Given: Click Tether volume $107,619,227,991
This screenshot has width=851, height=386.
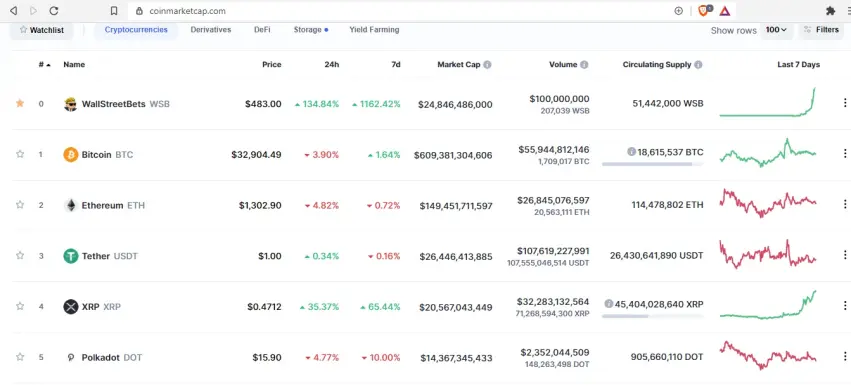Looking at the screenshot, I should pyautogui.click(x=553, y=251).
